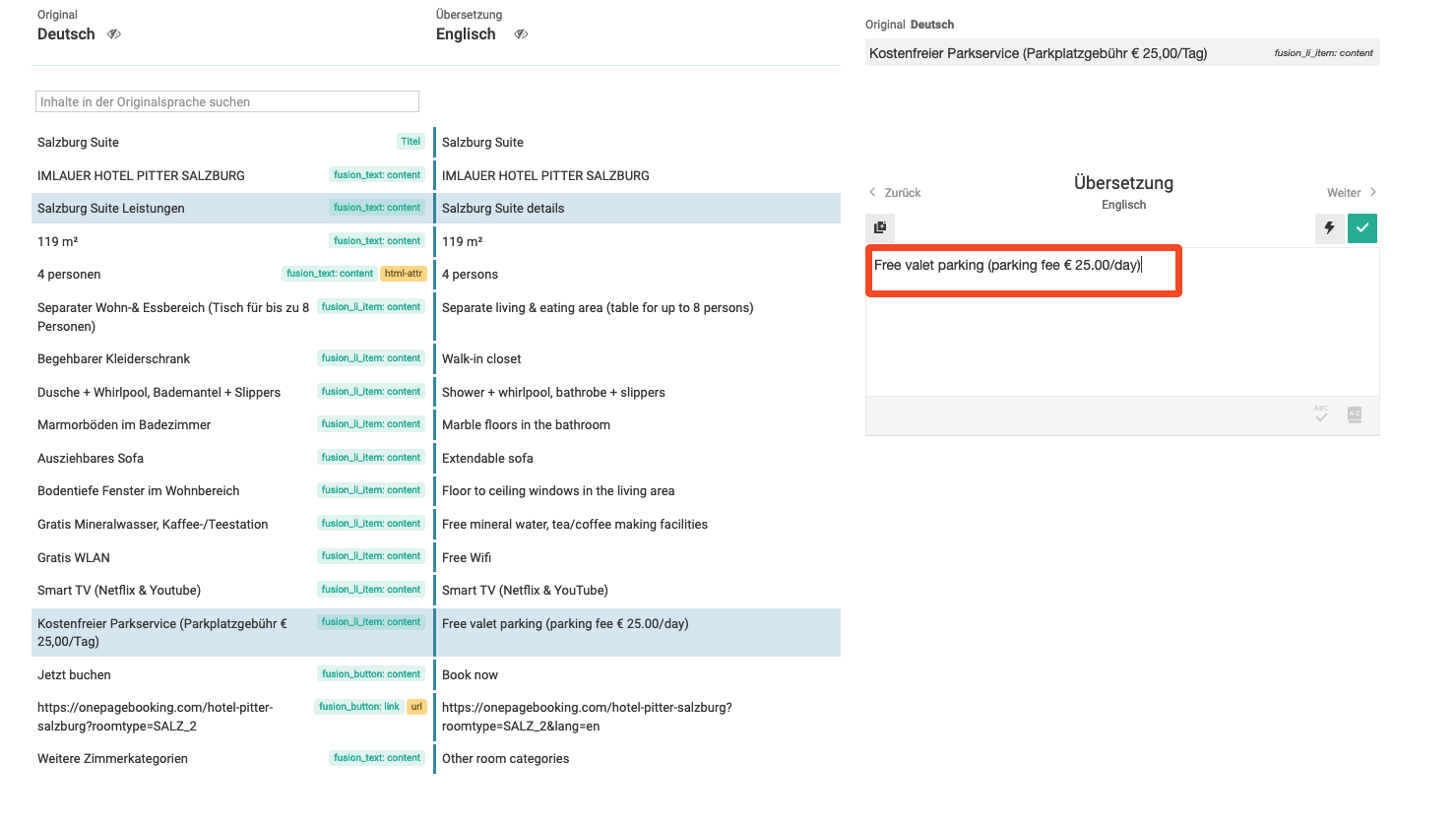
Task: Click the original language search field
Action: tap(227, 101)
